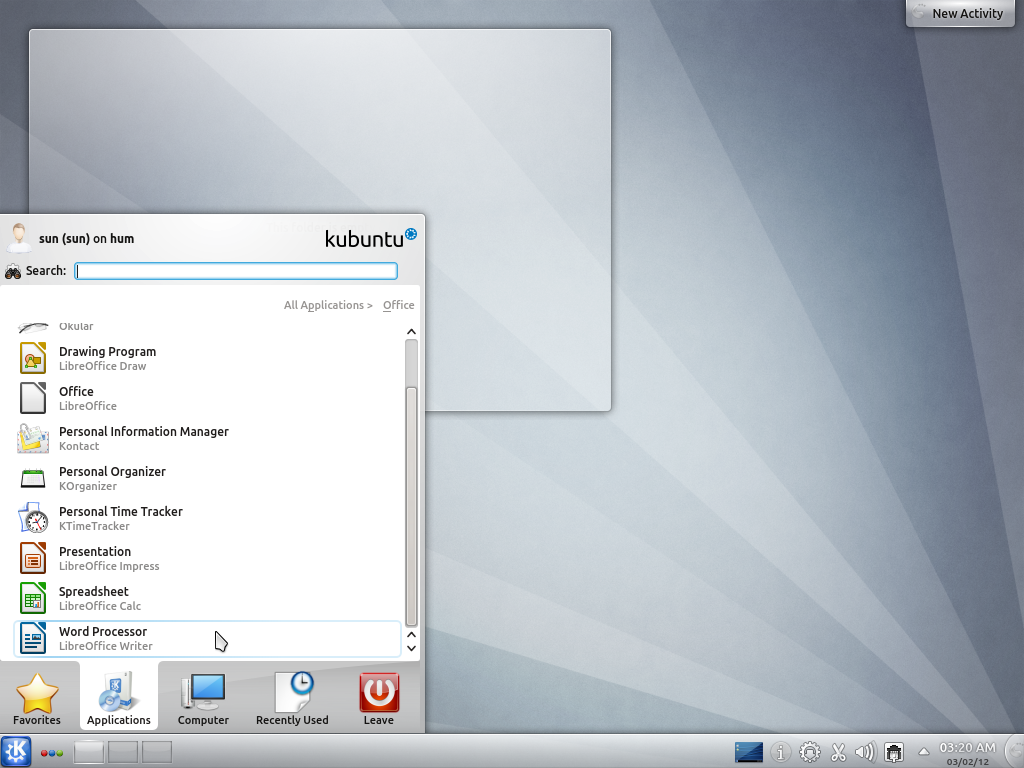
Task: Click the scrollbar handle in application list
Action: pyautogui.click(x=411, y=507)
